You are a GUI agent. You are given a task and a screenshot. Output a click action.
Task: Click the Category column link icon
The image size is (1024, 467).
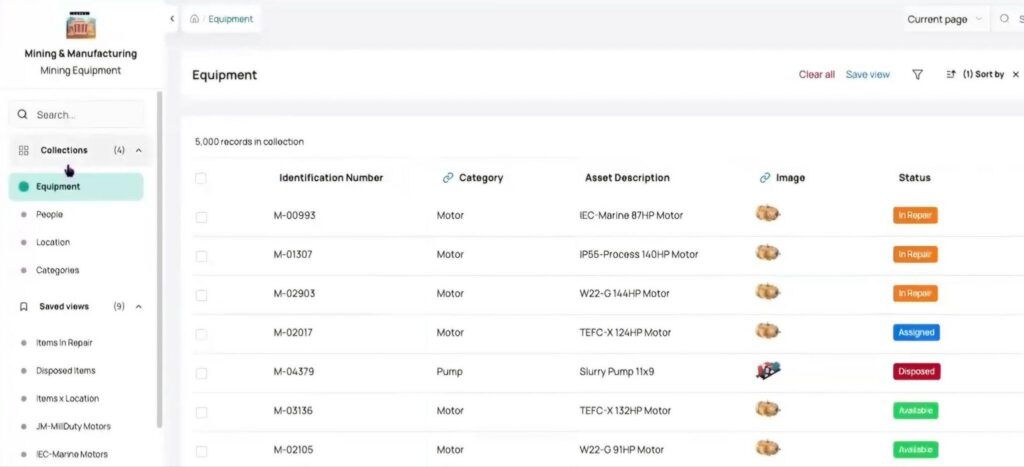[448, 178]
